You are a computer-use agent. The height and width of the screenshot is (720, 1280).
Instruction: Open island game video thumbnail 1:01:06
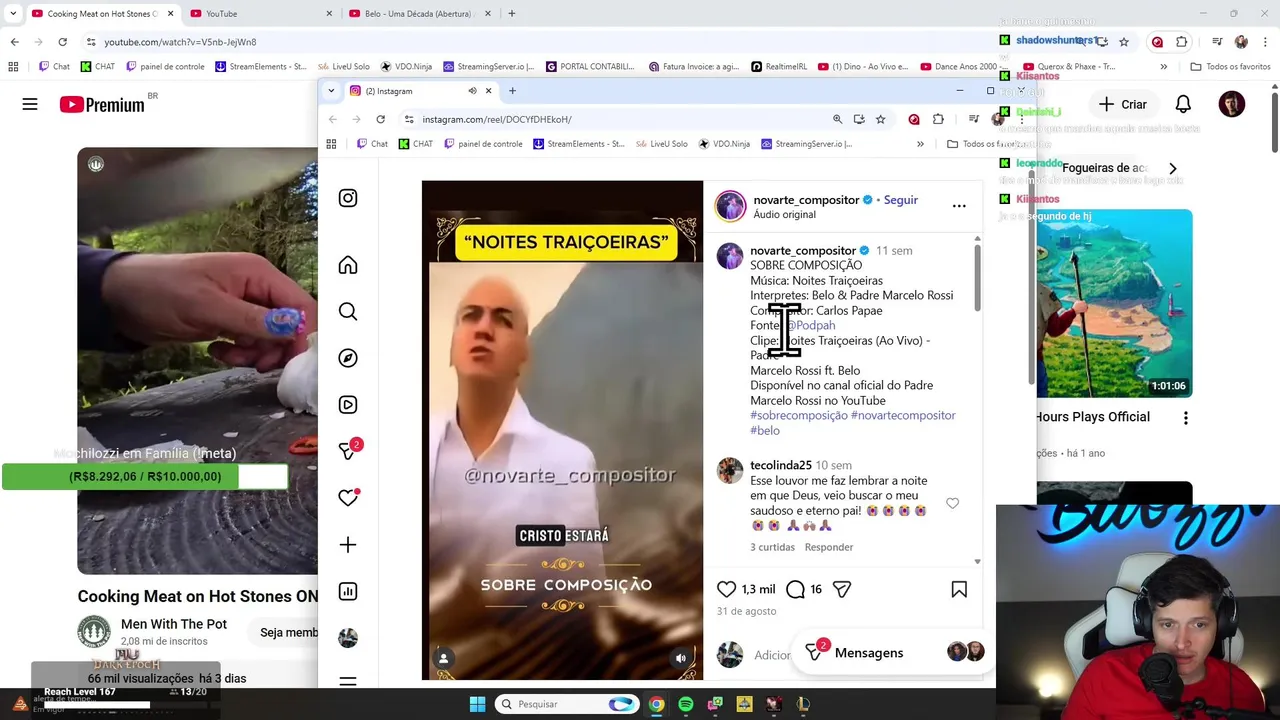tap(1114, 303)
